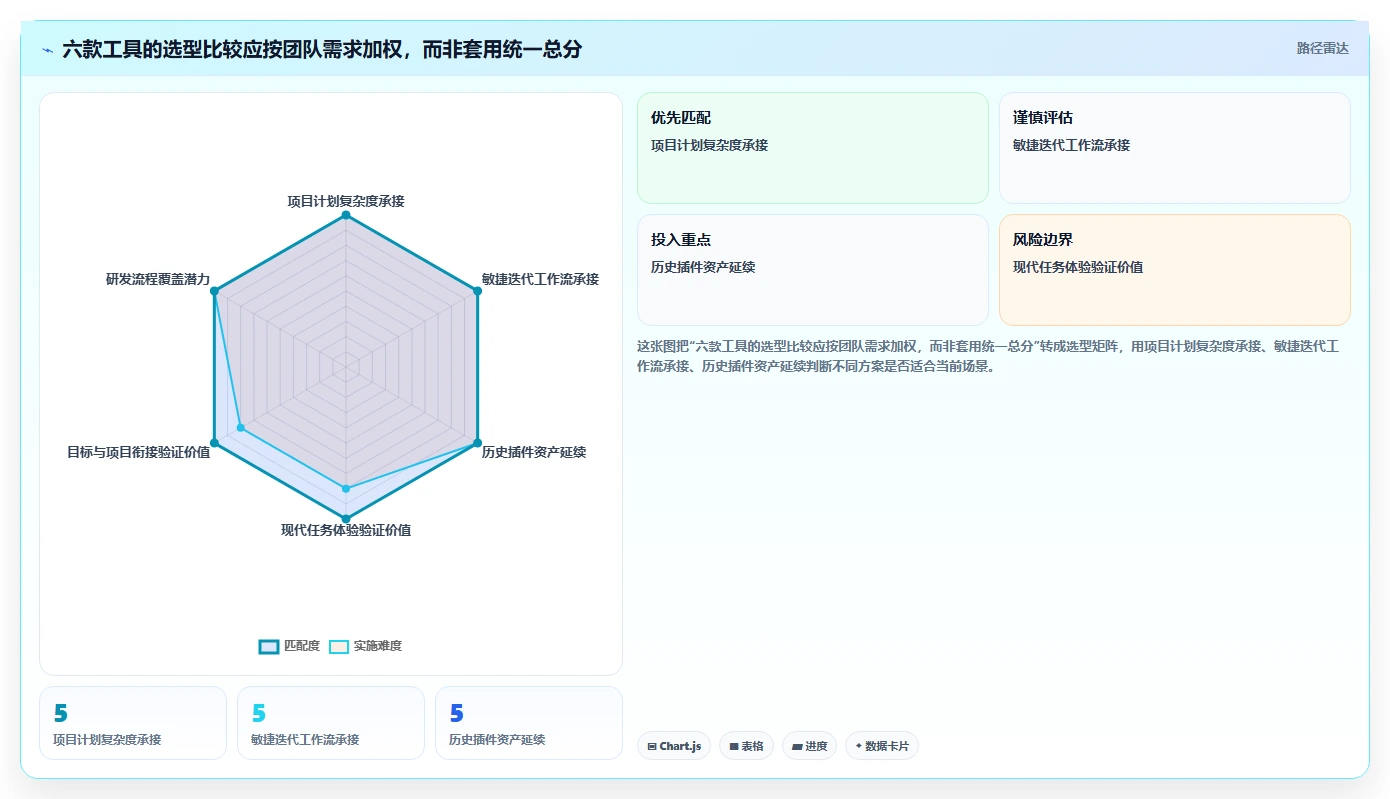Click radar axis label 敏捷迭代工作流承接
The width and height of the screenshot is (1390, 799).
540,279
